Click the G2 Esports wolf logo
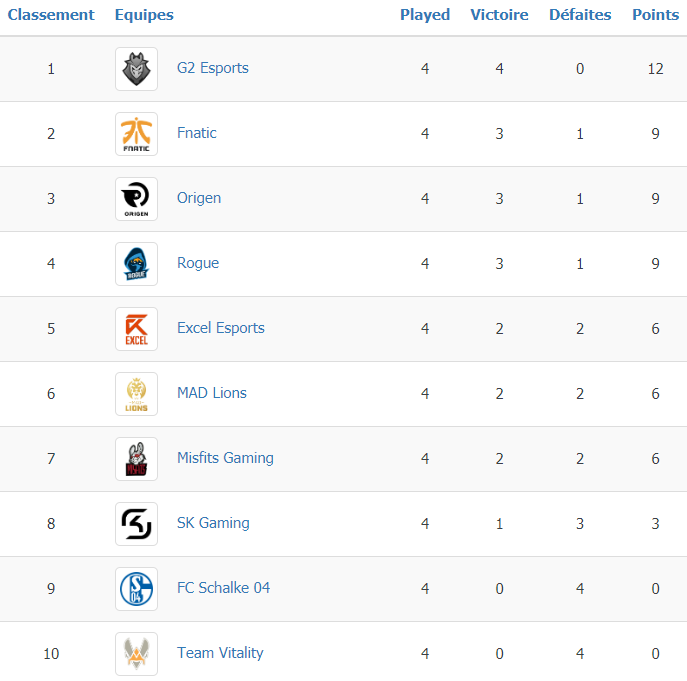This screenshot has height=681, width=687. (136, 69)
